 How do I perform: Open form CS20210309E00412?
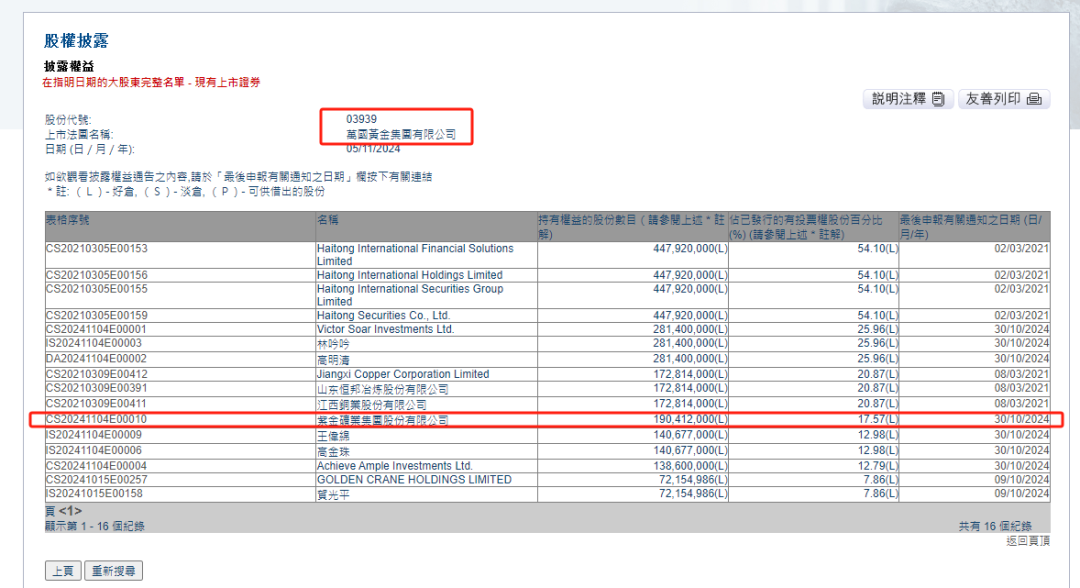click(x=96, y=374)
